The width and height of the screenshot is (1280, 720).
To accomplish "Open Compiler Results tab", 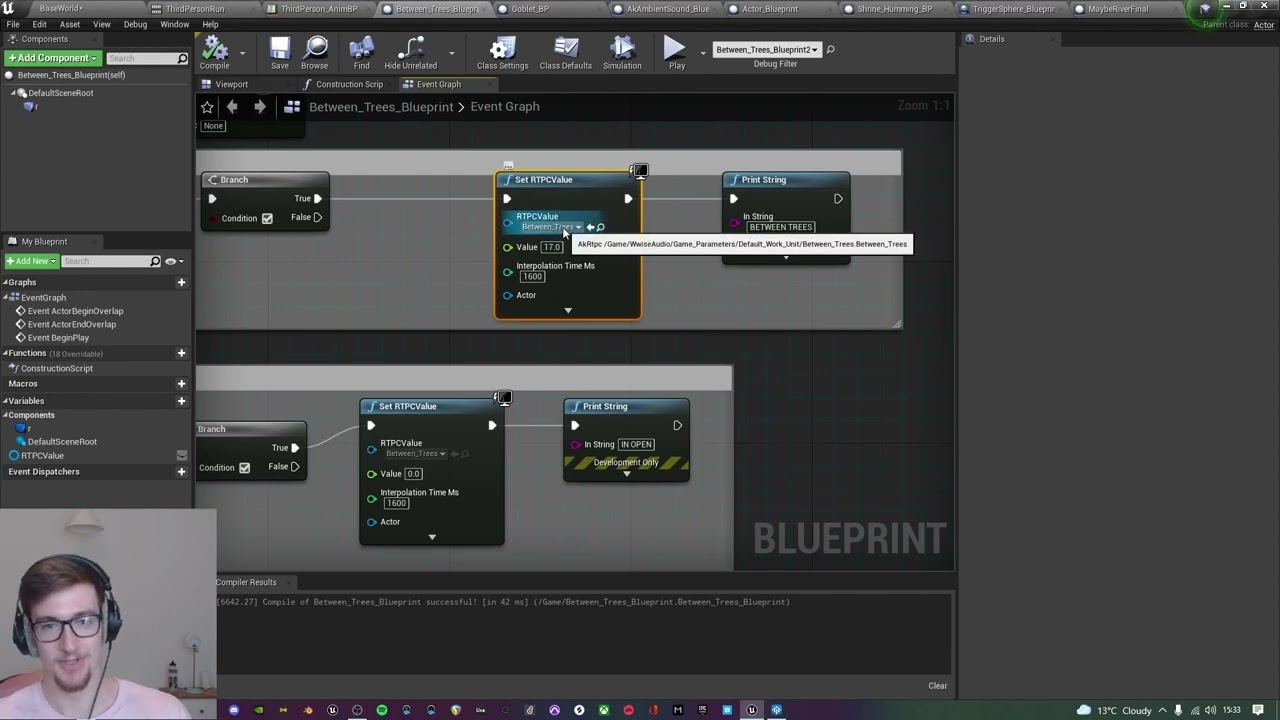I will tap(246, 582).
